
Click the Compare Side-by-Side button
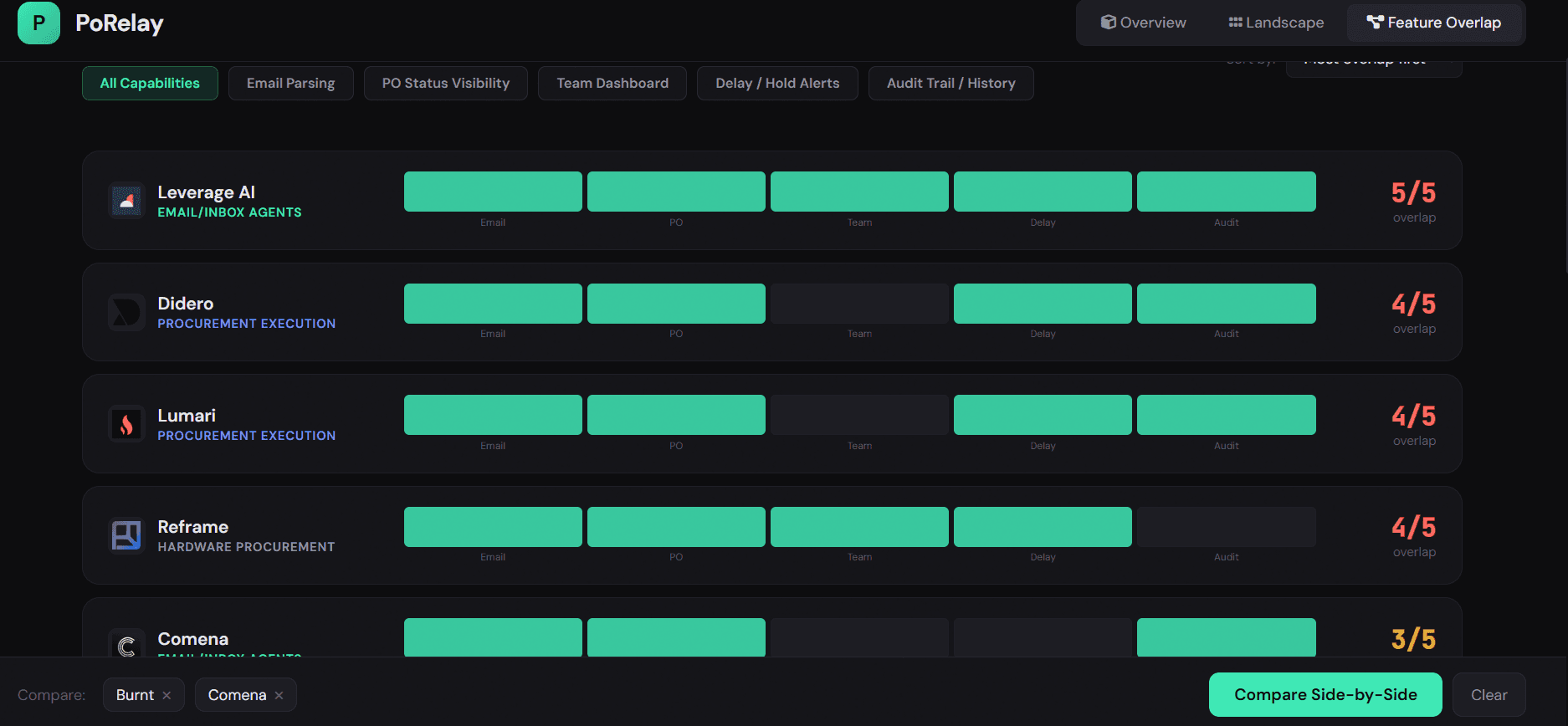coord(1325,695)
